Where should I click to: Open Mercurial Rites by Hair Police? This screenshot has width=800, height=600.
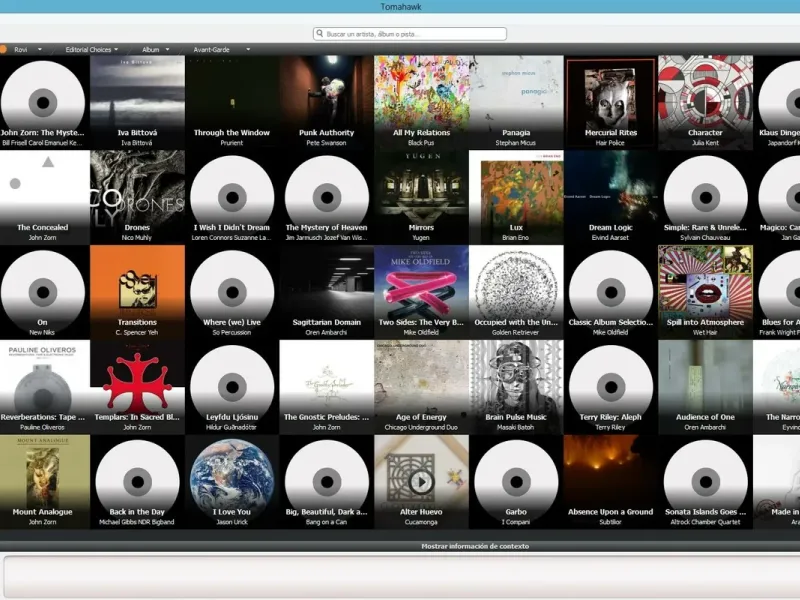(x=611, y=102)
